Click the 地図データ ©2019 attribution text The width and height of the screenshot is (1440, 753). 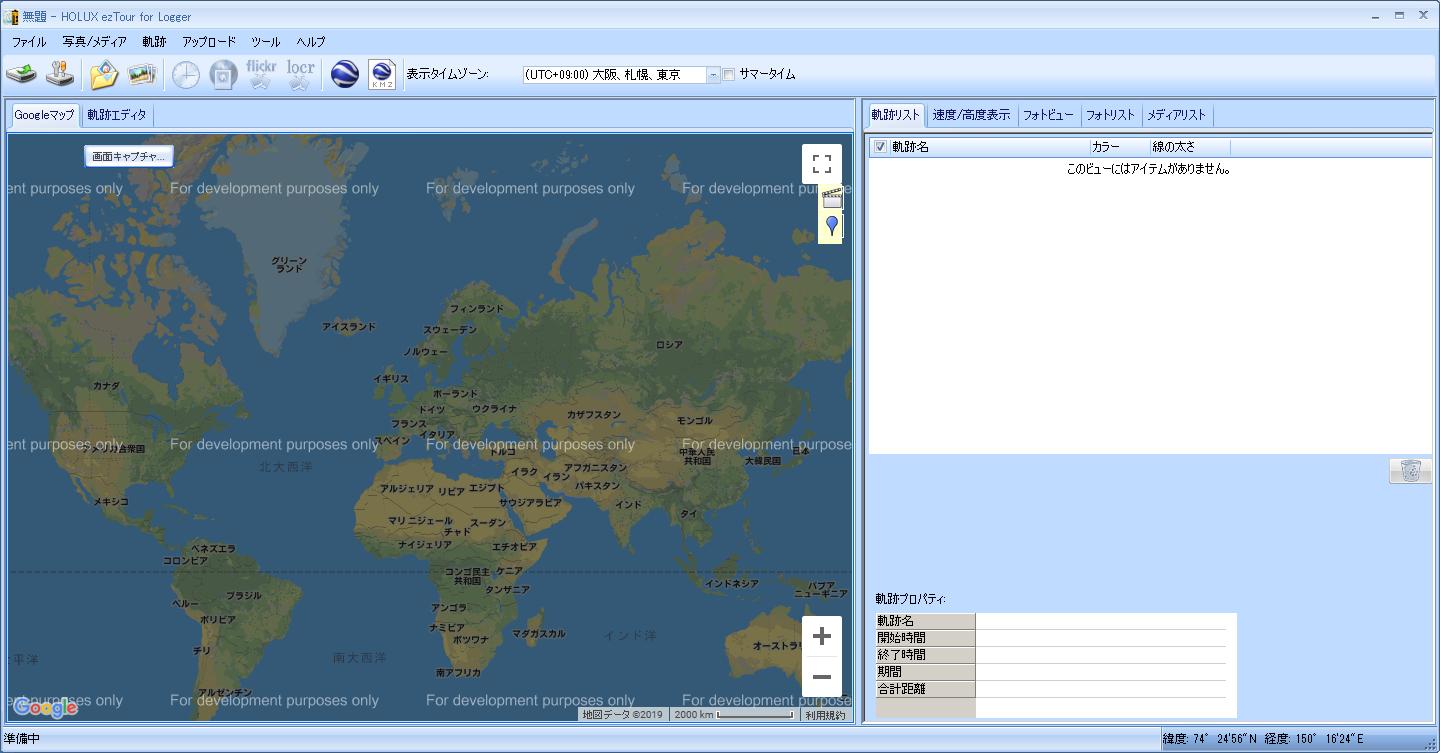tap(623, 715)
